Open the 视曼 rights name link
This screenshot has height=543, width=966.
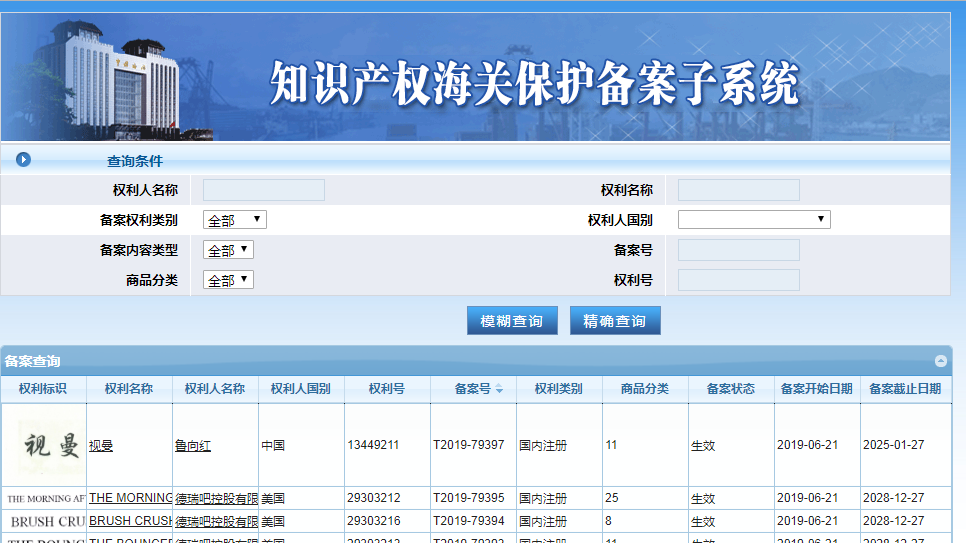pyautogui.click(x=101, y=446)
